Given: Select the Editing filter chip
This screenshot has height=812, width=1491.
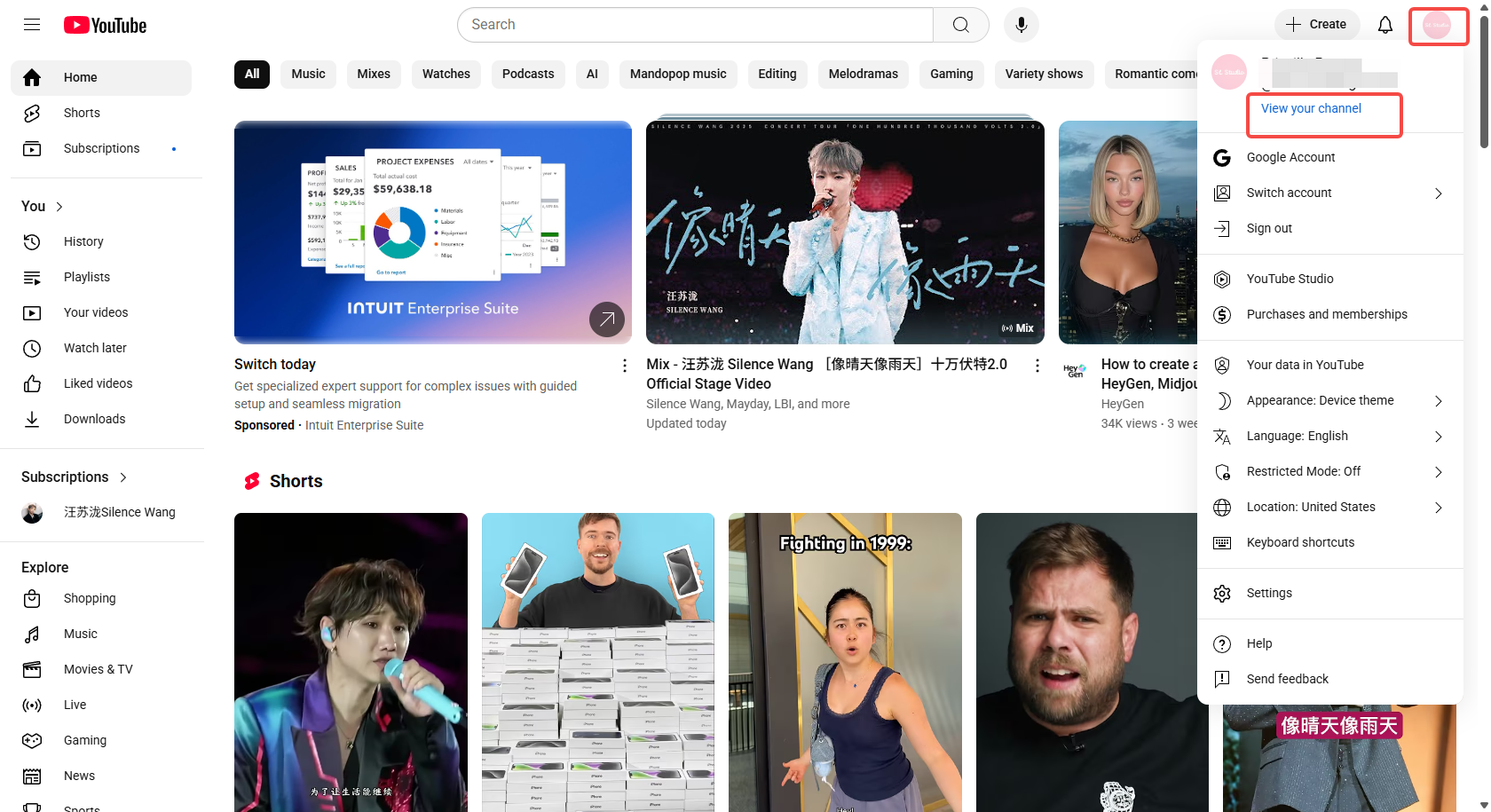Looking at the screenshot, I should pyautogui.click(x=777, y=74).
